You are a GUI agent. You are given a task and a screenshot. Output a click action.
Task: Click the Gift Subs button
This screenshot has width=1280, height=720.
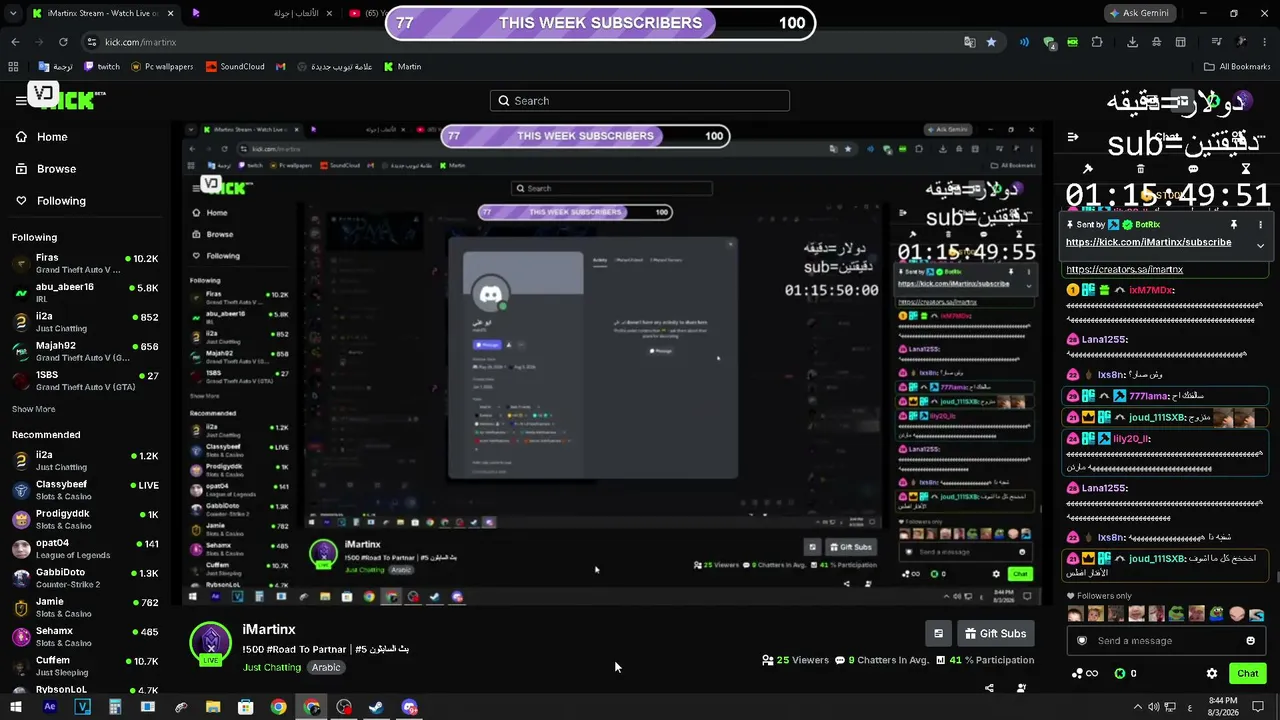pos(996,633)
